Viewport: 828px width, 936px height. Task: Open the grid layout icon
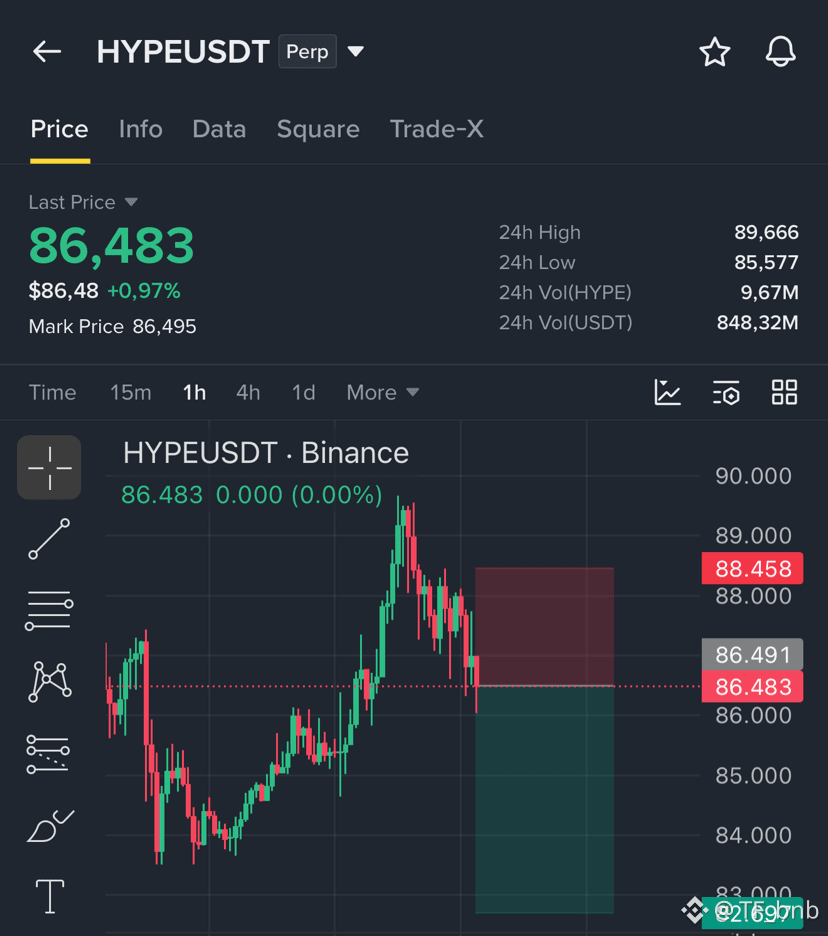pyautogui.click(x=784, y=392)
